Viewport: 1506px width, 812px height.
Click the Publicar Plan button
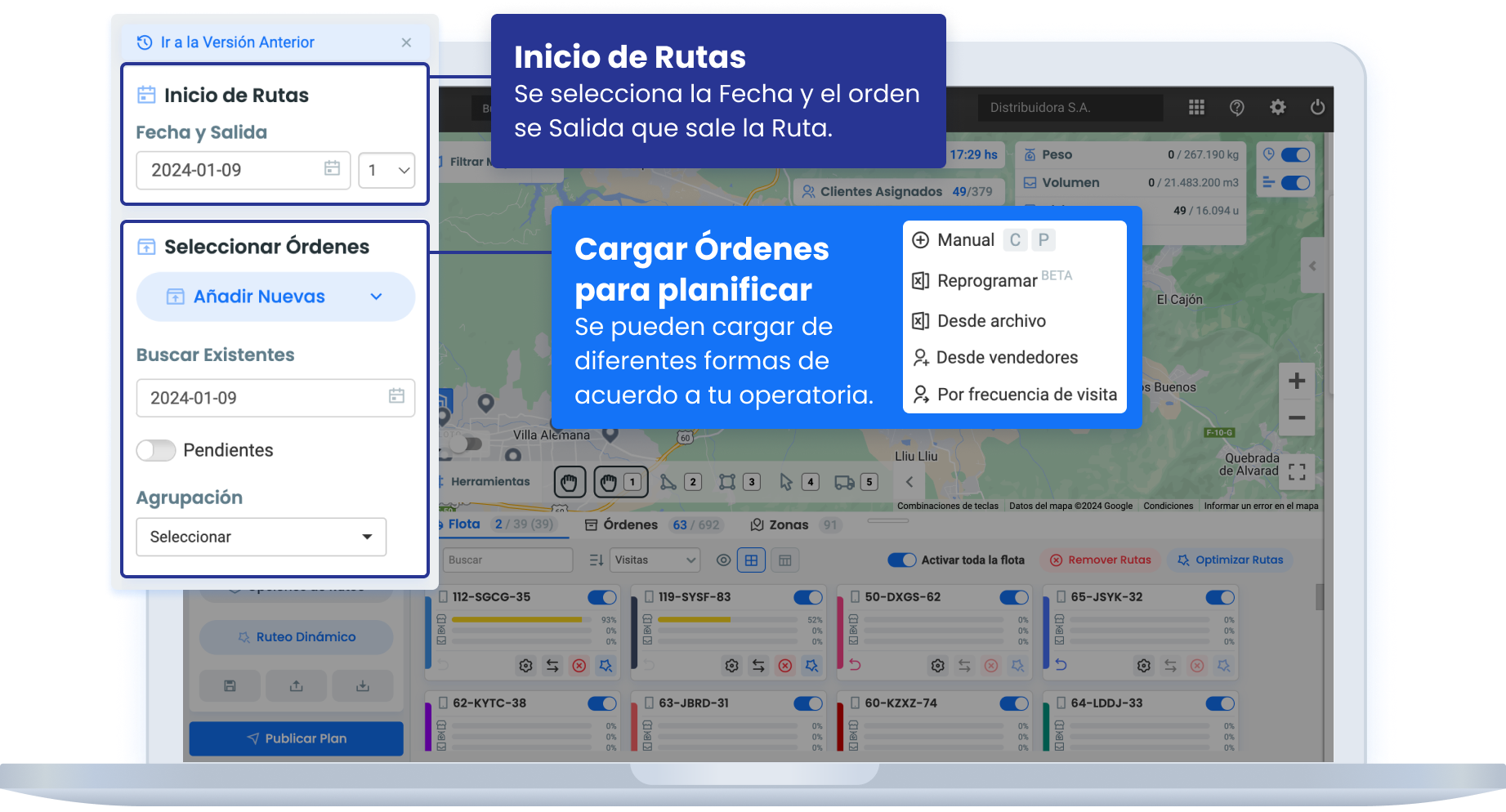297,738
